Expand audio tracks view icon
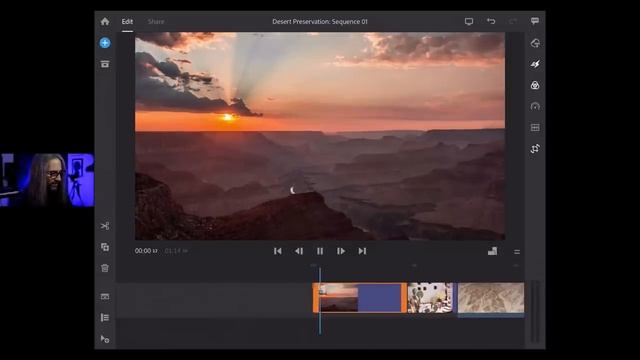This screenshot has width=640, height=360. 105,296
